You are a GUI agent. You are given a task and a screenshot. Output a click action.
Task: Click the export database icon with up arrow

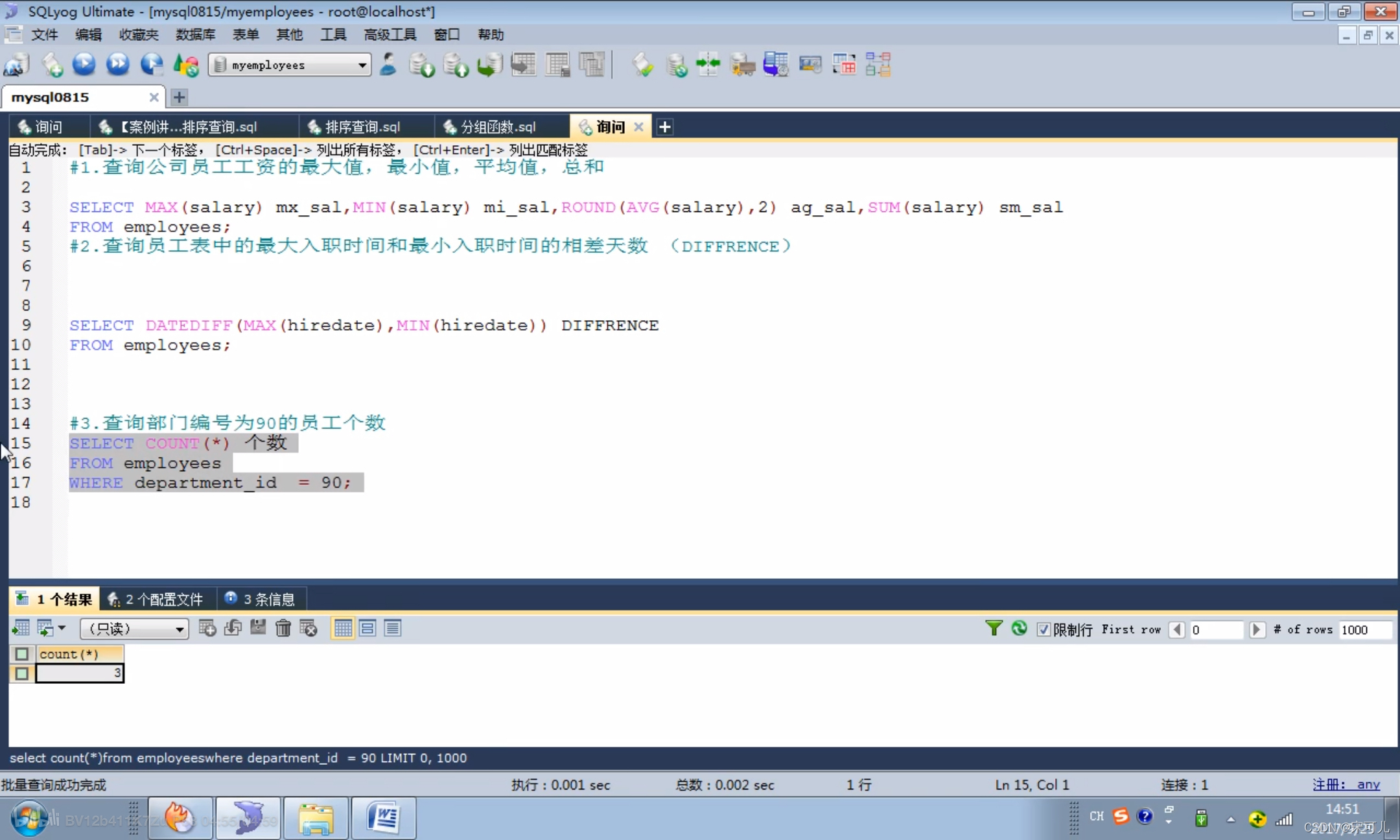click(456, 65)
